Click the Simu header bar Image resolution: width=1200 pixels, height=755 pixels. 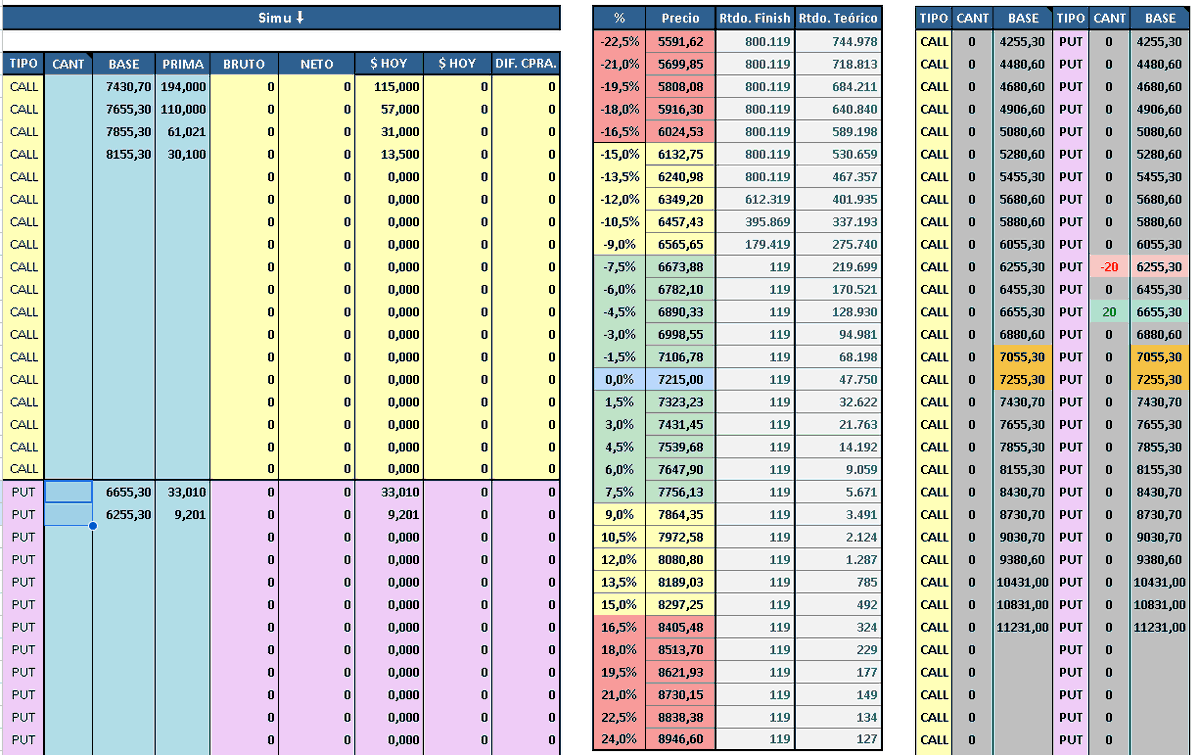[x=280, y=17]
